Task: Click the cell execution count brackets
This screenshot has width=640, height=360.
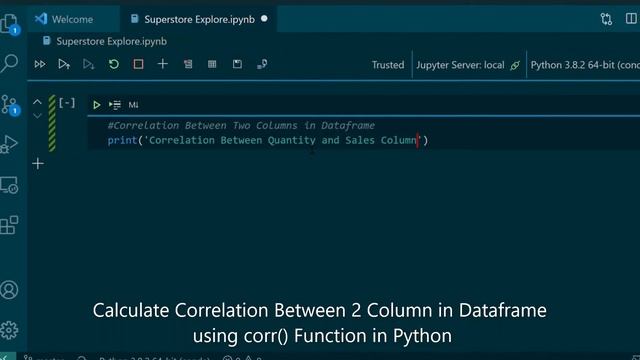Action: pyautogui.click(x=67, y=103)
